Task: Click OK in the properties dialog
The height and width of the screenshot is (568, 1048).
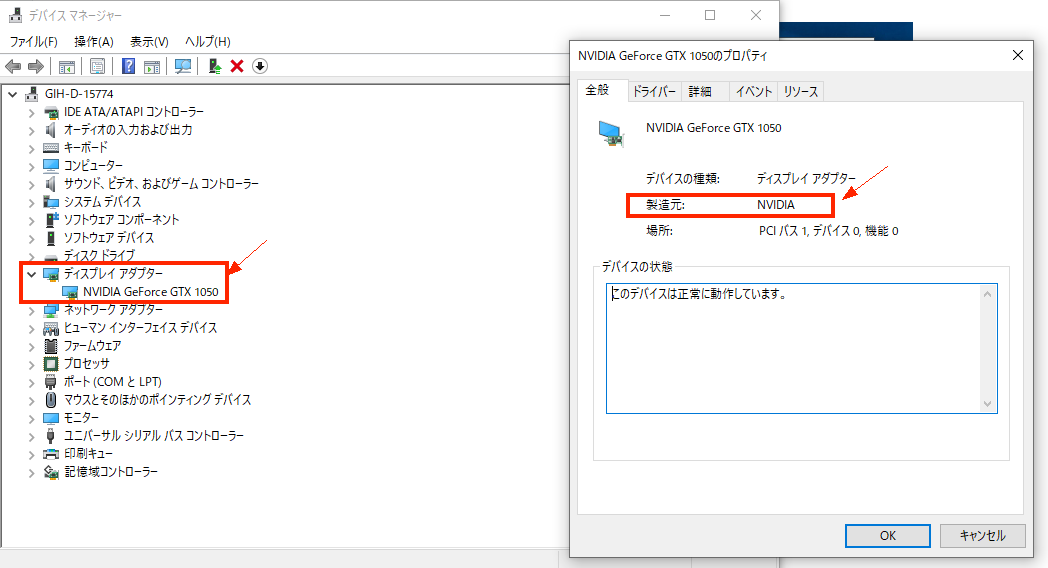Action: click(888, 536)
